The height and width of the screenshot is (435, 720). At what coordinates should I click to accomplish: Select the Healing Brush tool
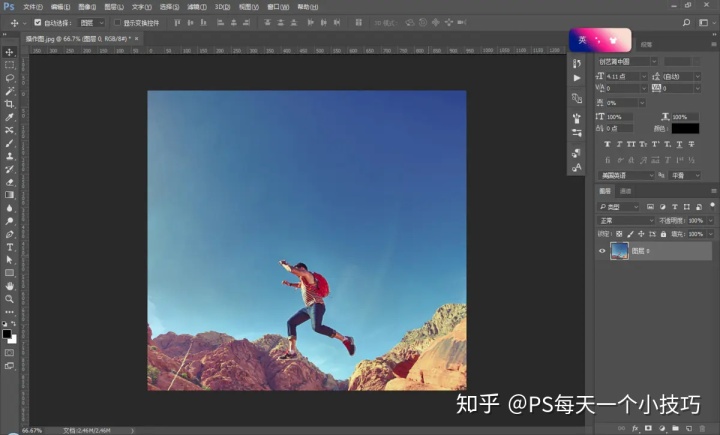point(9,130)
